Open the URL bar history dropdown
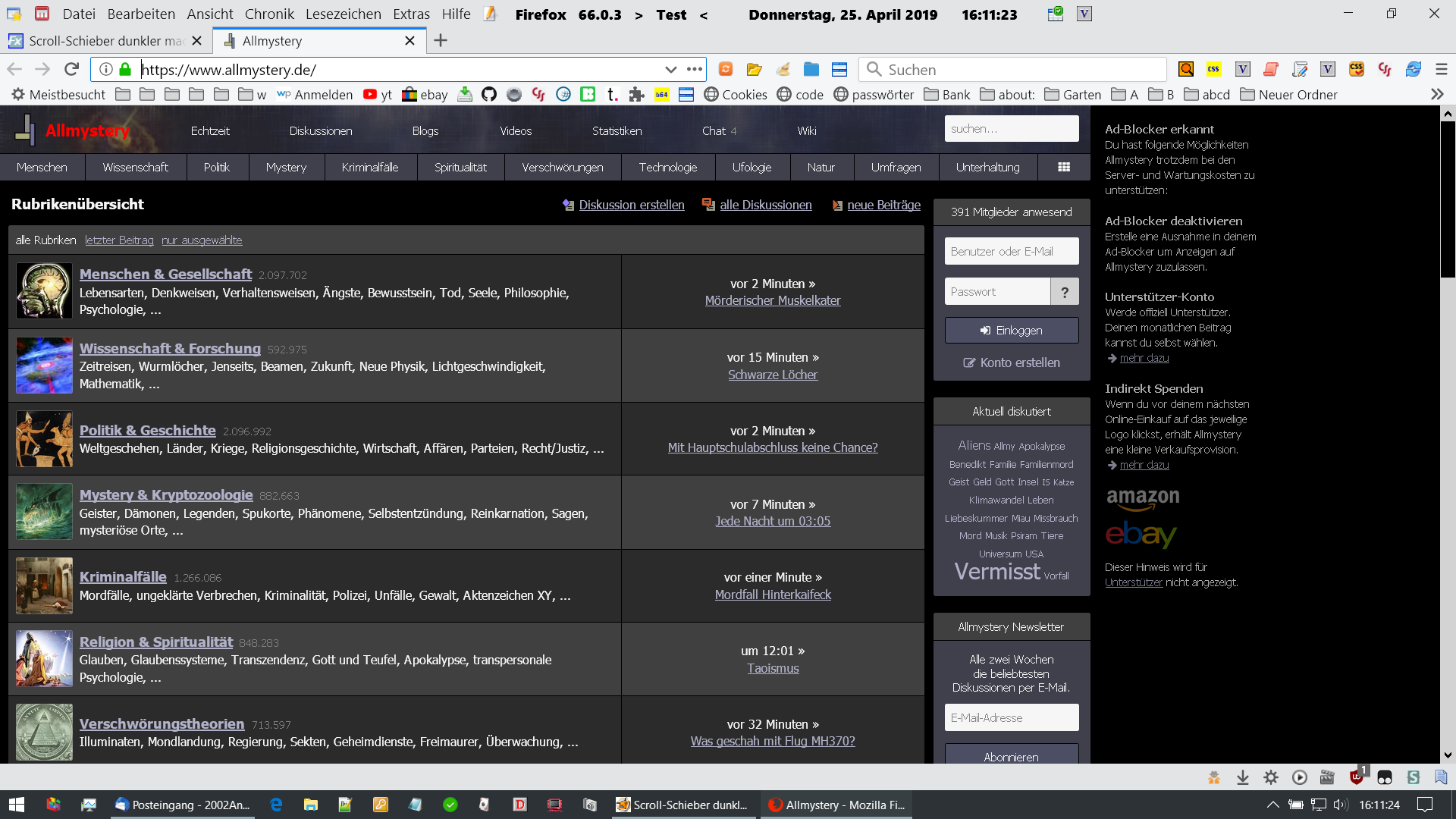The width and height of the screenshot is (1456, 819). pyautogui.click(x=670, y=69)
